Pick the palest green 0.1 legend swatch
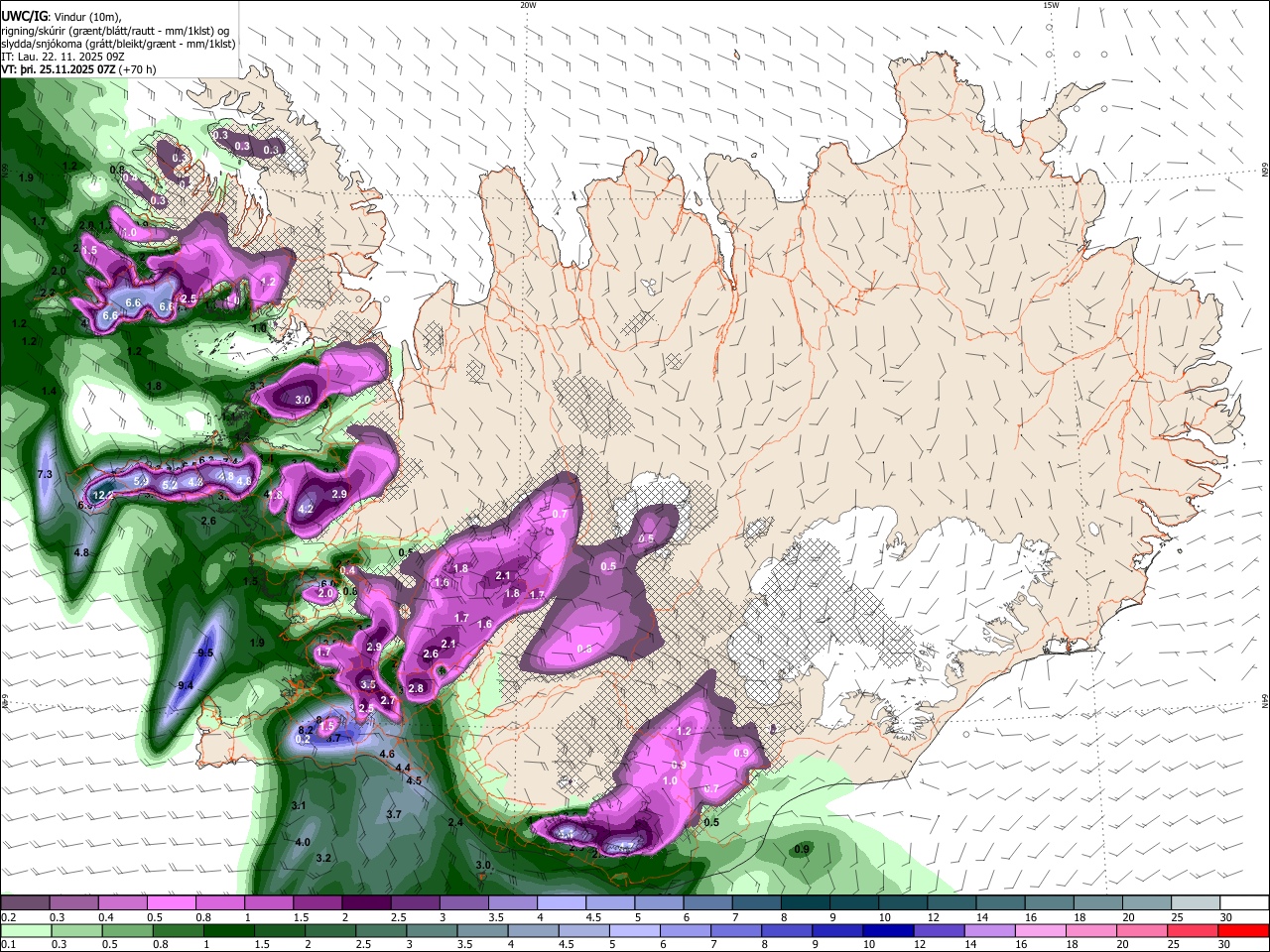Viewport: 1270px width, 952px height. 24,931
